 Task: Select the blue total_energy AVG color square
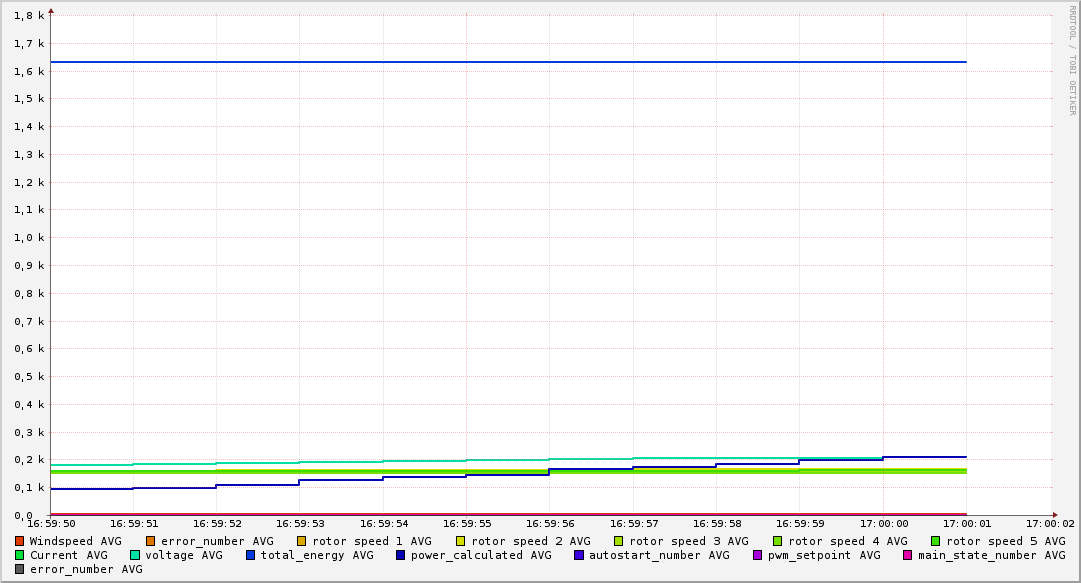pyautogui.click(x=251, y=555)
